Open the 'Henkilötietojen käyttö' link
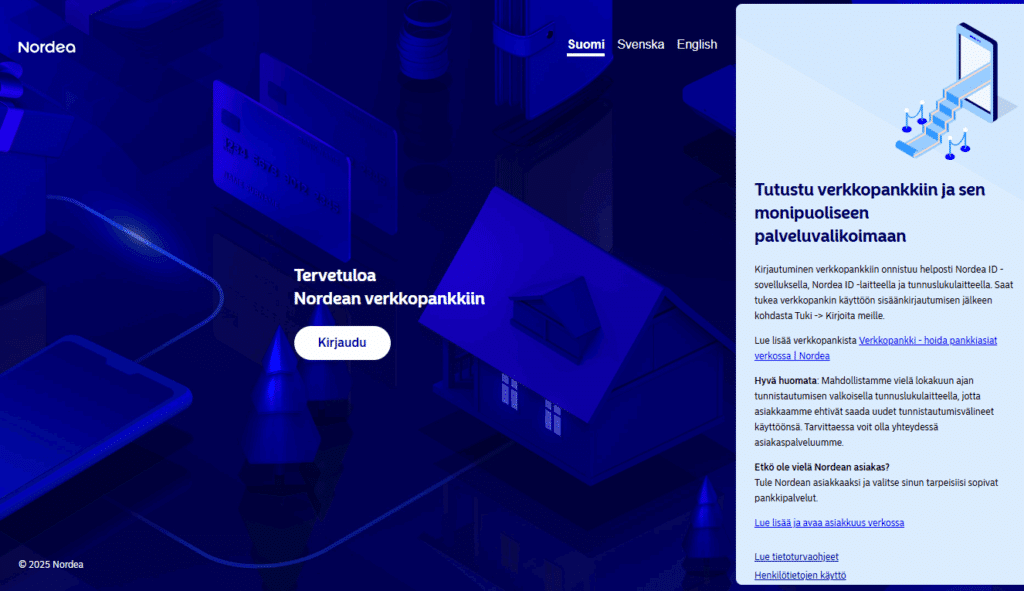This screenshot has width=1024, height=591. 800,575
